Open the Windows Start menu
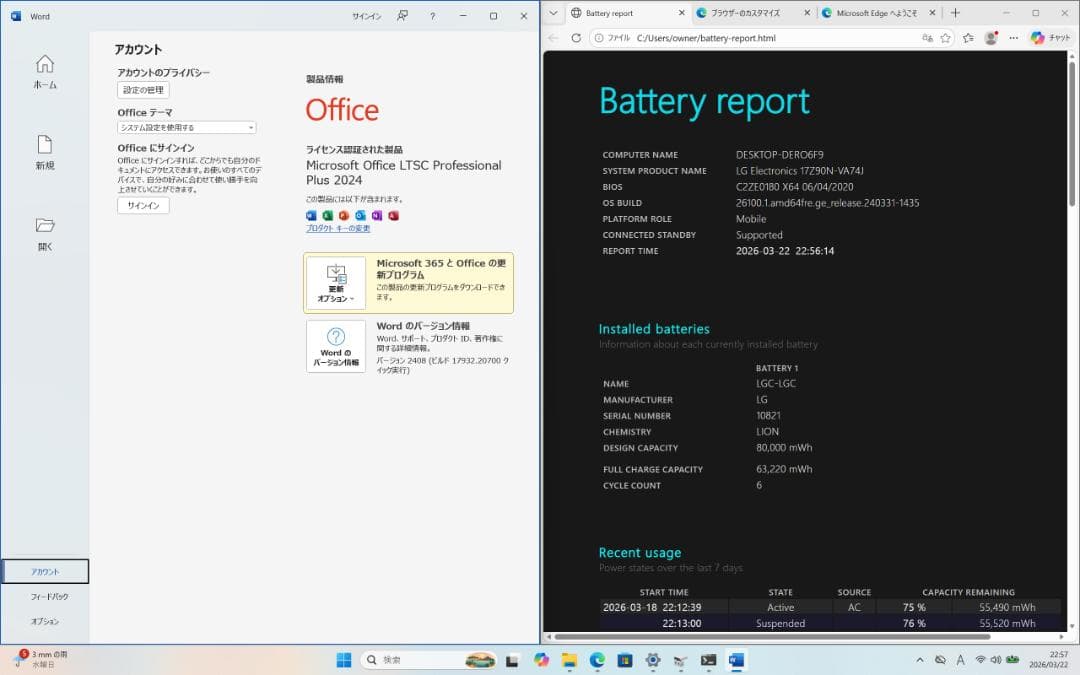The width and height of the screenshot is (1080, 675). (x=344, y=660)
